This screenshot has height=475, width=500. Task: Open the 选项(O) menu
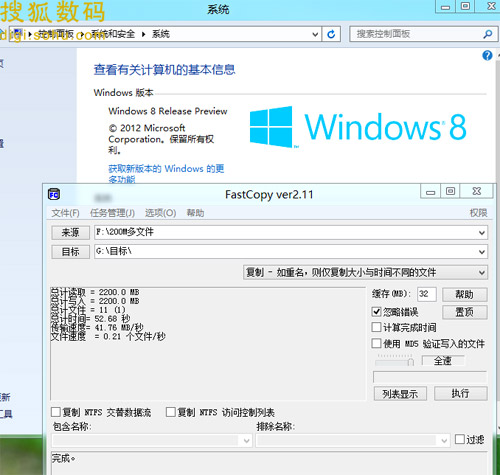tap(160, 213)
